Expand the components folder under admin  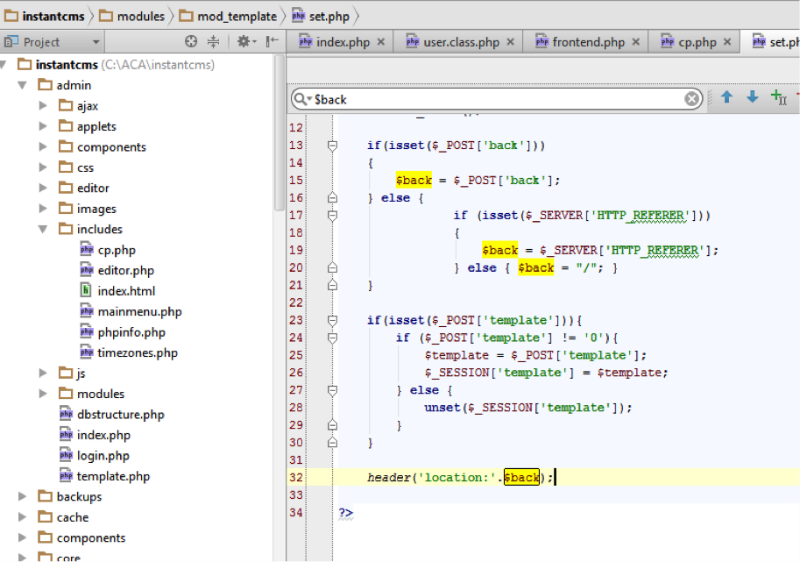coord(43,147)
